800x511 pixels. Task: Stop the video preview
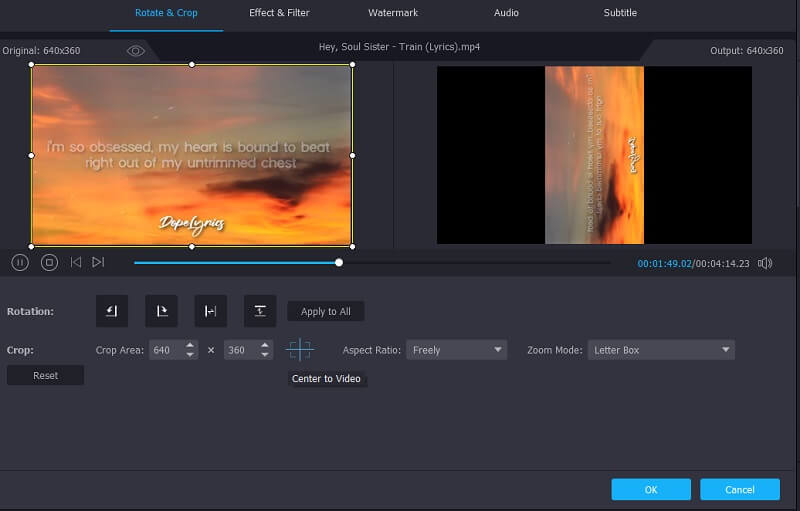point(49,262)
